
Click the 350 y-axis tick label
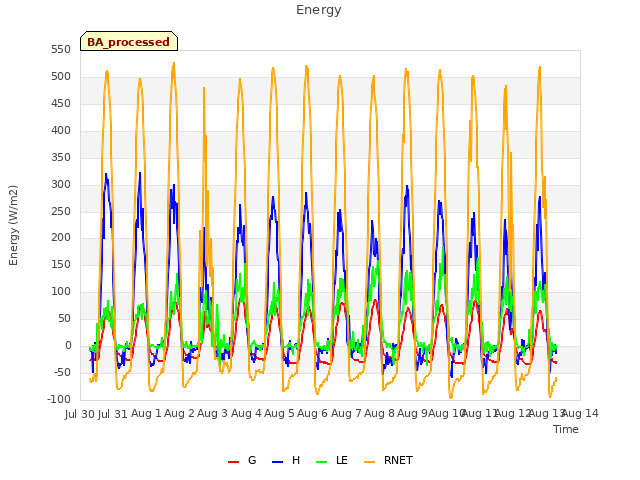pos(61,158)
